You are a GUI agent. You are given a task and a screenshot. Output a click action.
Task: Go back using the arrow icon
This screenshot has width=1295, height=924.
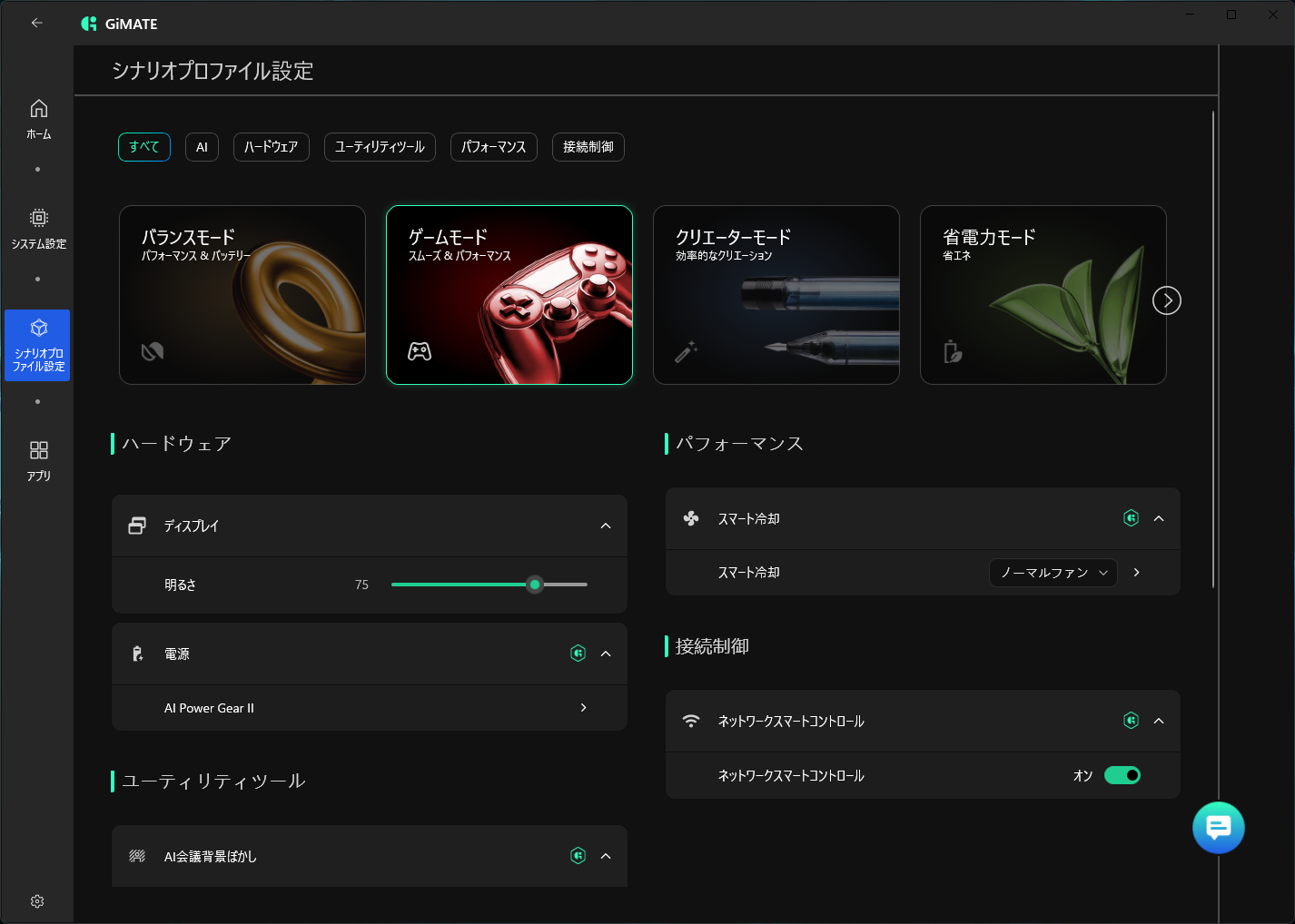[x=37, y=23]
